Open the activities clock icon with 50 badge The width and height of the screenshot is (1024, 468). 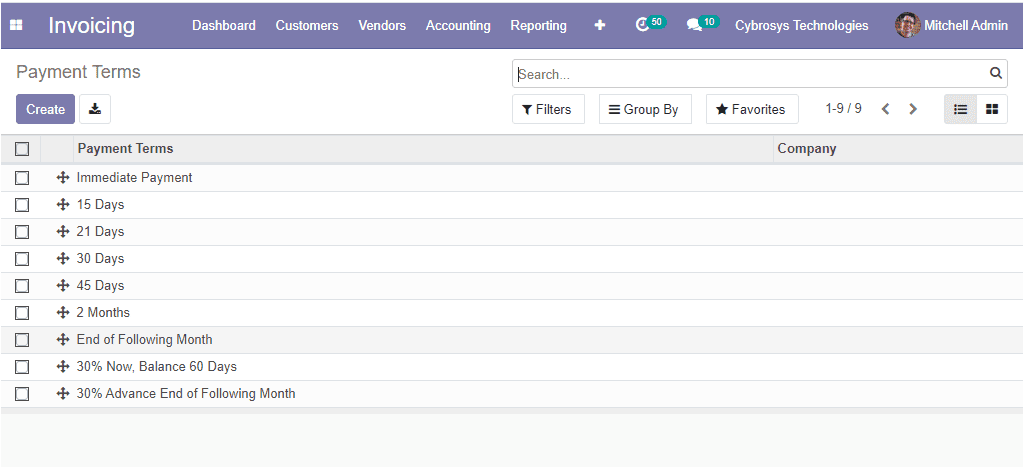650,23
